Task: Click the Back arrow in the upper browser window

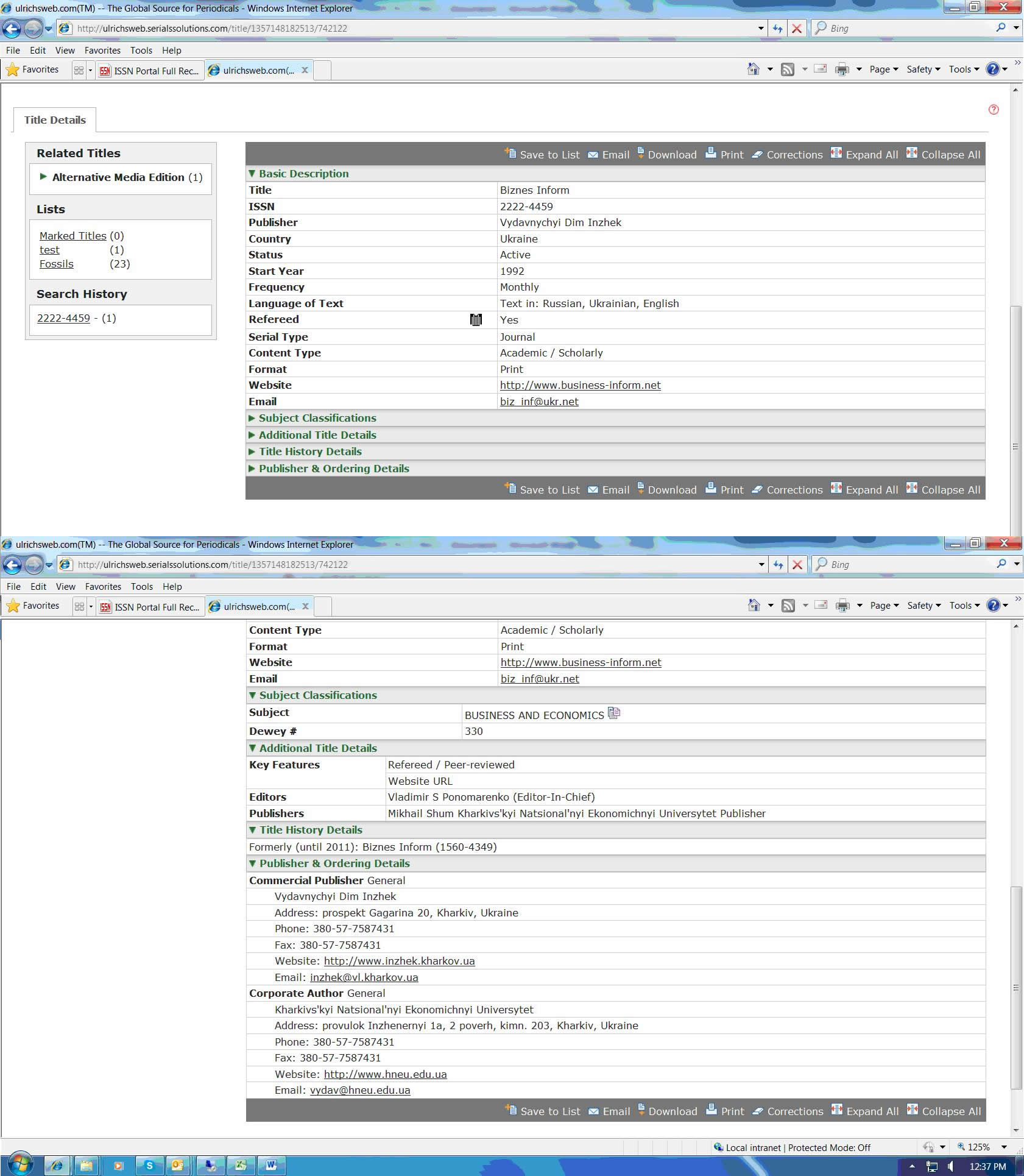Action: (x=12, y=28)
